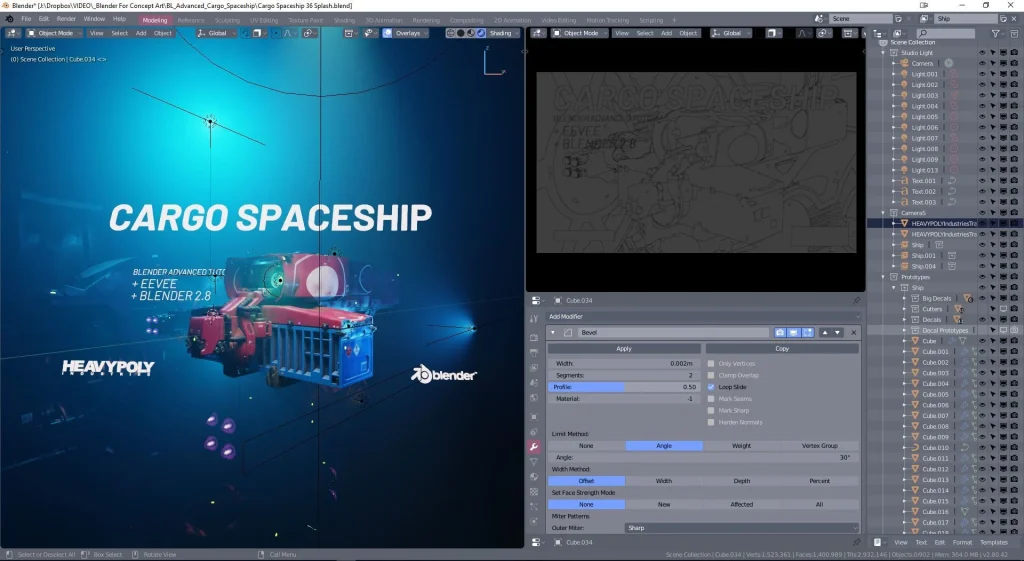The image size is (1024, 561).
Task: Set Face Strength Mode to Affected
Action: point(741,504)
